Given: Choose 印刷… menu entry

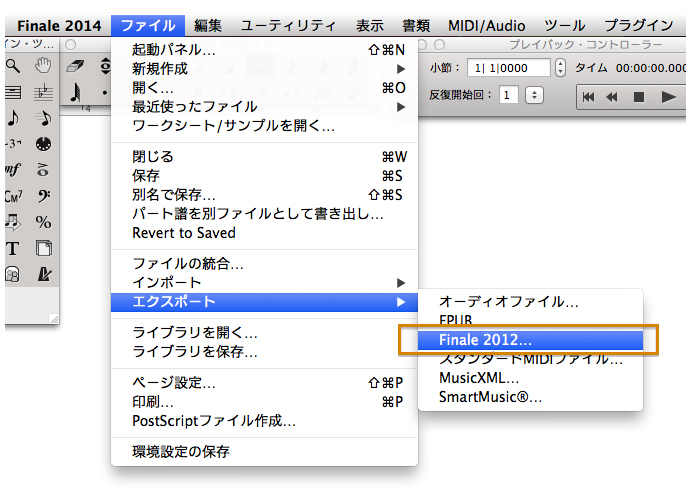Looking at the screenshot, I should click(x=265, y=402).
